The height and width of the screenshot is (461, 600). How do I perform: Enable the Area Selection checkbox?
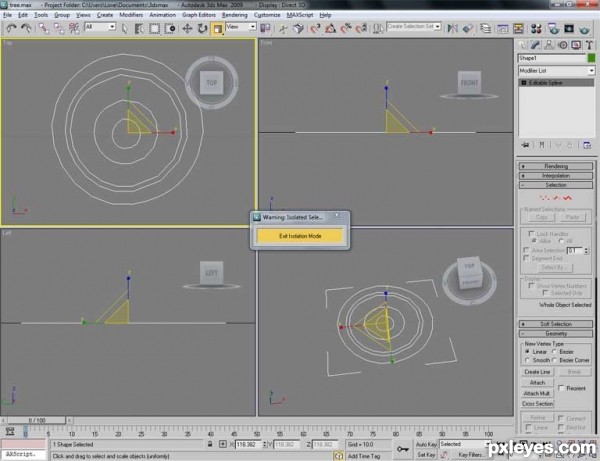[x=527, y=250]
